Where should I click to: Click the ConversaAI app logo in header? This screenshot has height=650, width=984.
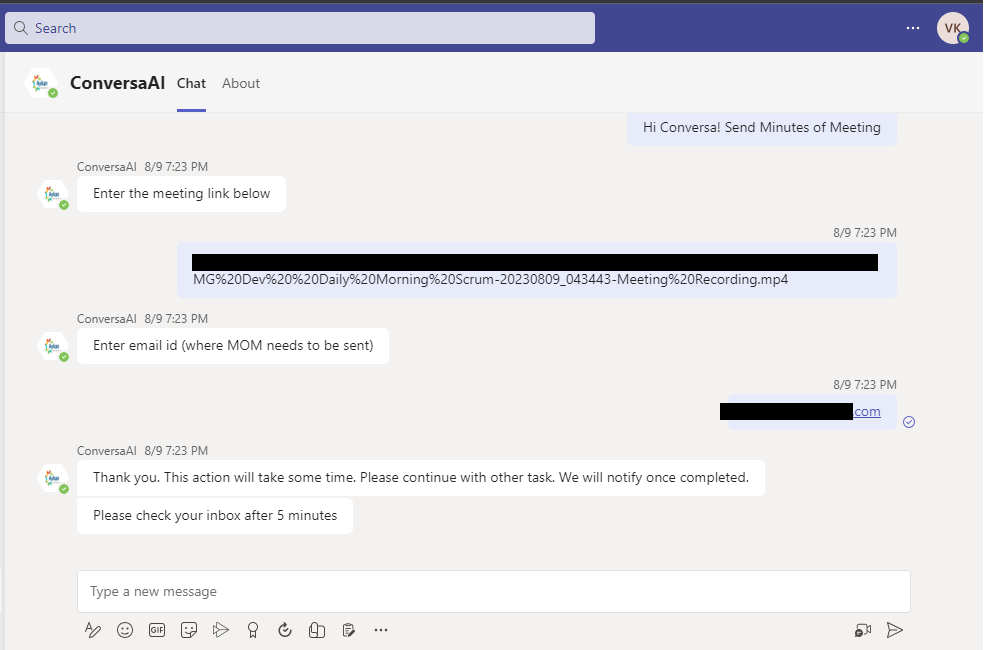tap(41, 83)
